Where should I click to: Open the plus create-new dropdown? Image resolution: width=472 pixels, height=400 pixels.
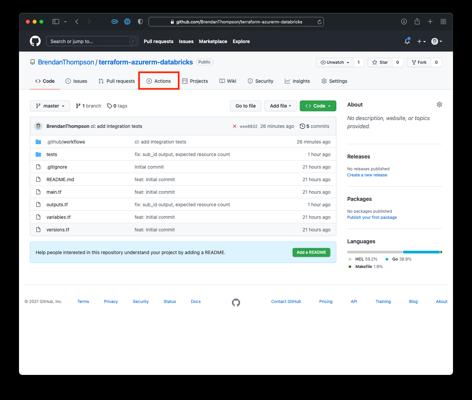click(421, 41)
